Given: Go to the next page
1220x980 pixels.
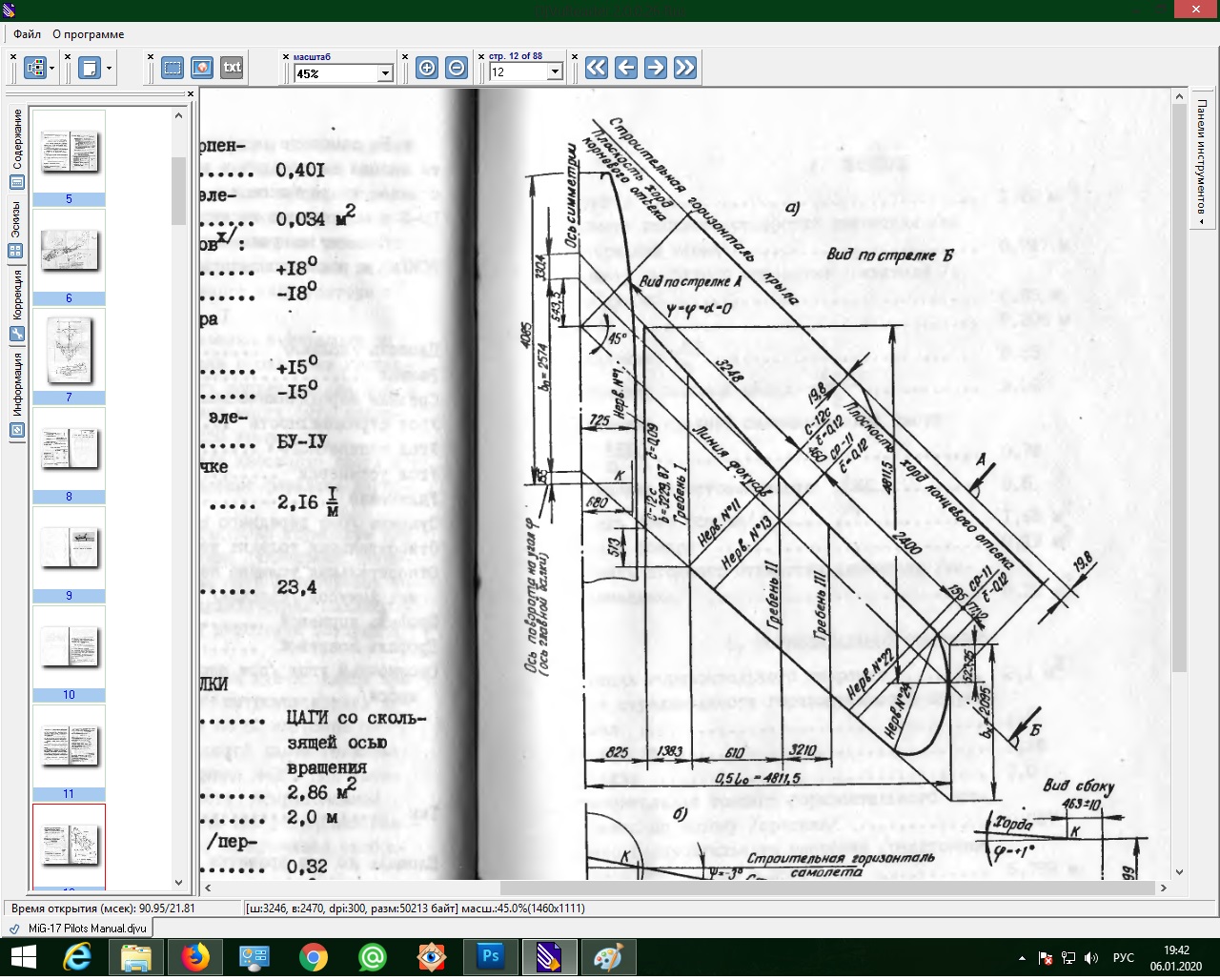Looking at the screenshot, I should click(x=656, y=68).
